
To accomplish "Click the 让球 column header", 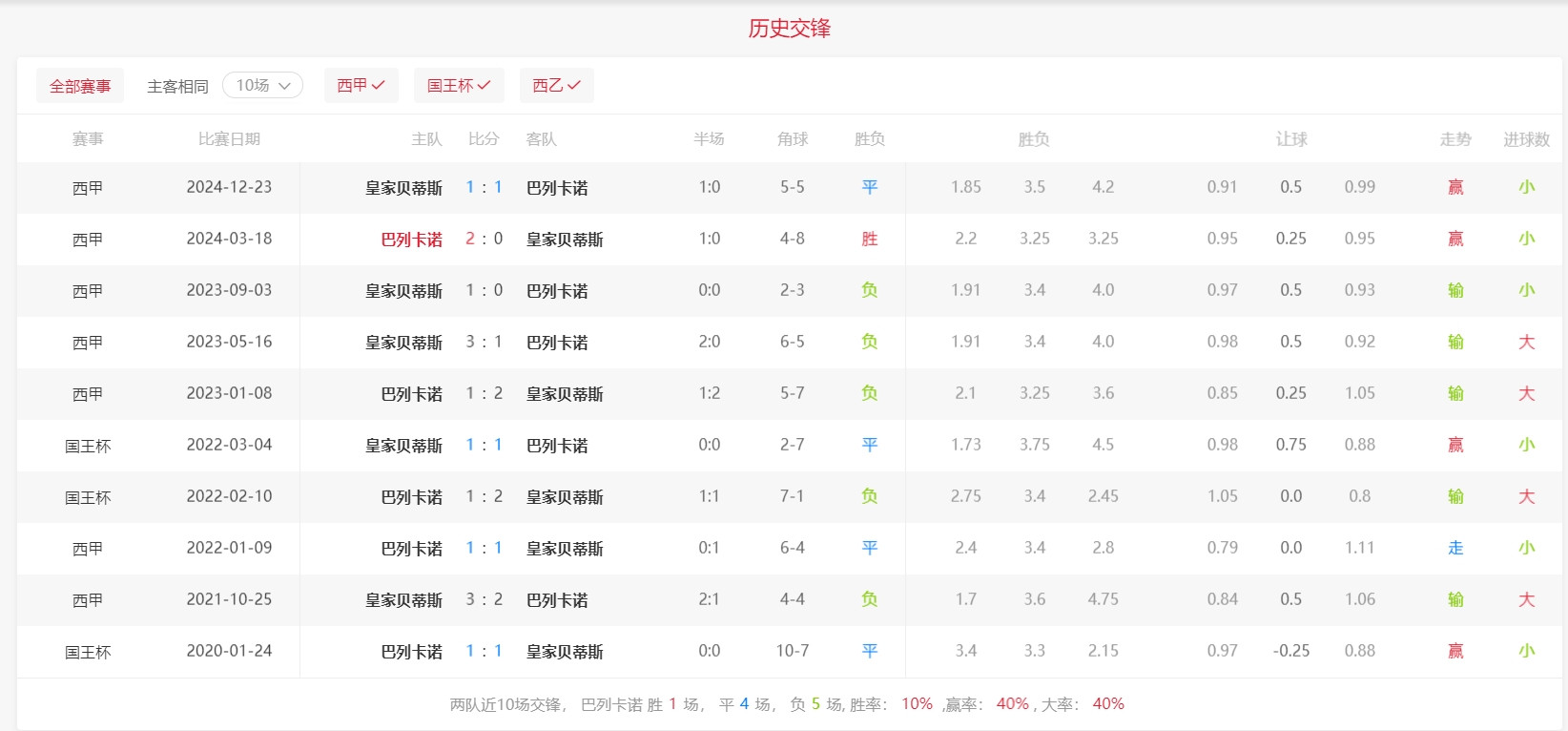I will tap(1290, 139).
